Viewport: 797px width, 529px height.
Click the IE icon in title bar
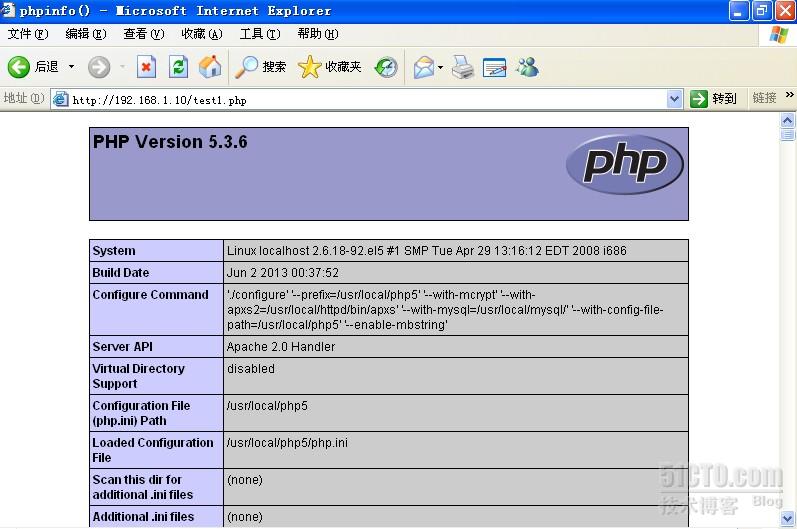(x=8, y=10)
